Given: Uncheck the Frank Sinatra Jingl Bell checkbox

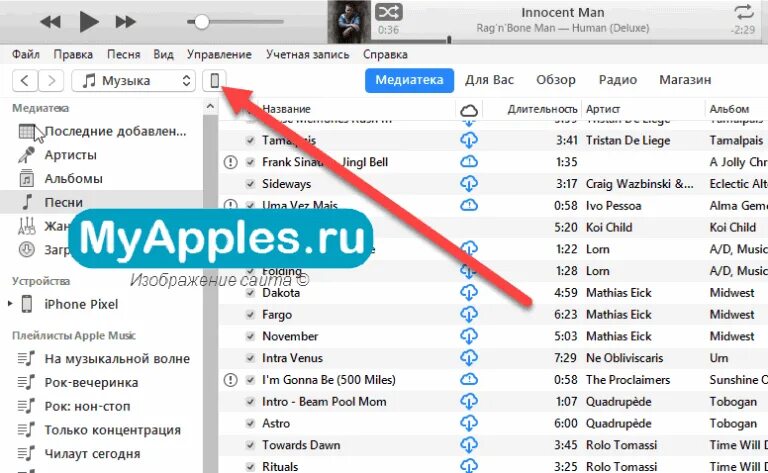Looking at the screenshot, I should tap(250, 162).
